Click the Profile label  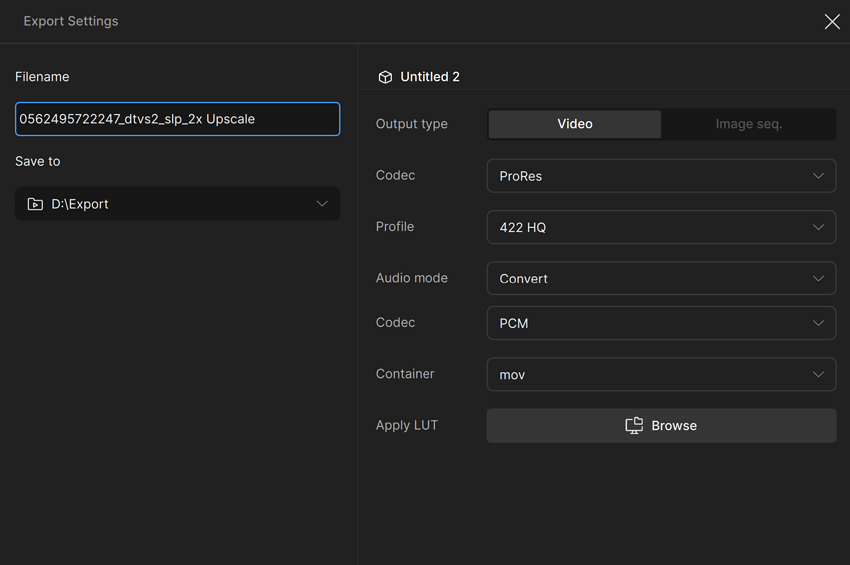[x=395, y=227]
